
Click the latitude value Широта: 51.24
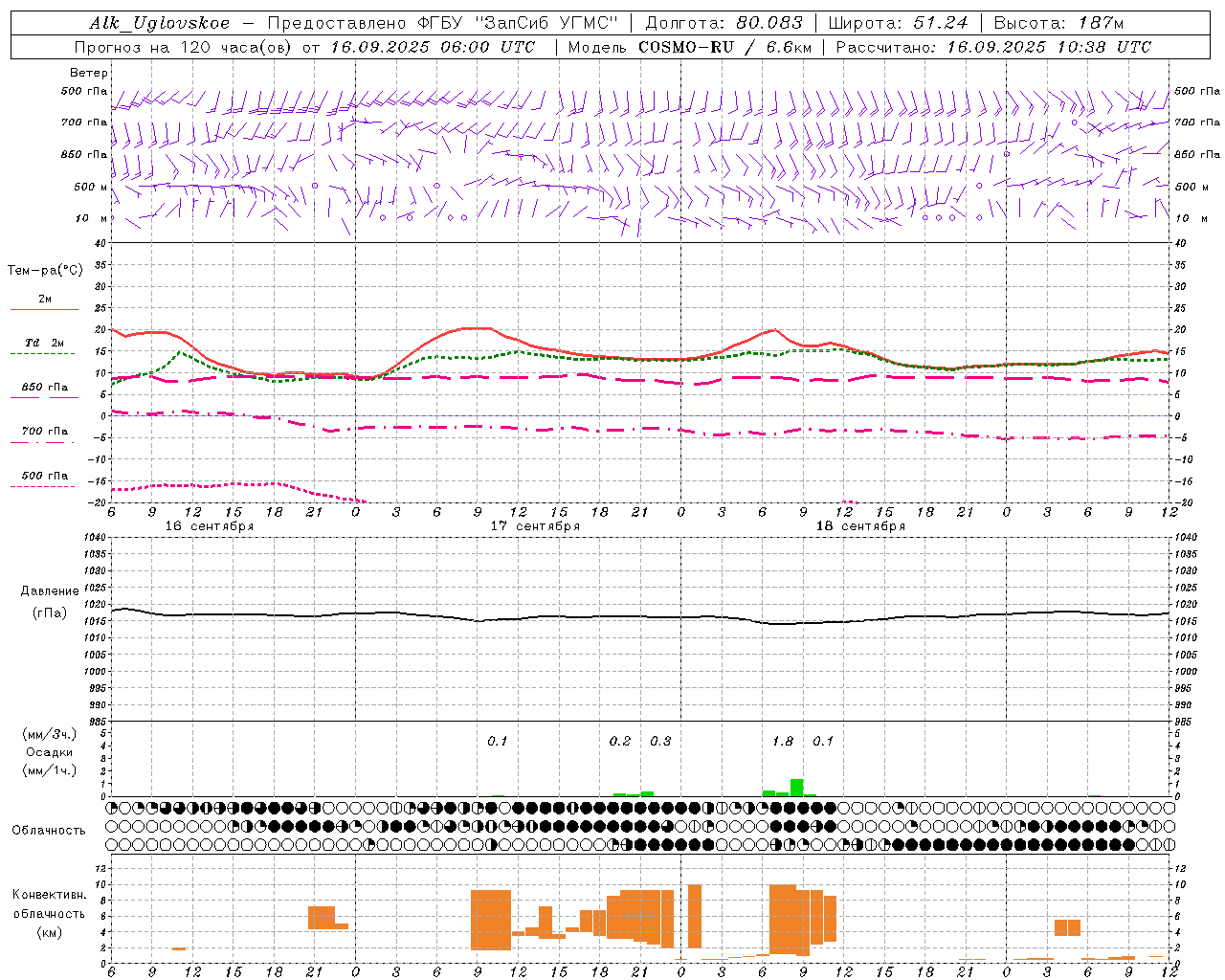899,23
